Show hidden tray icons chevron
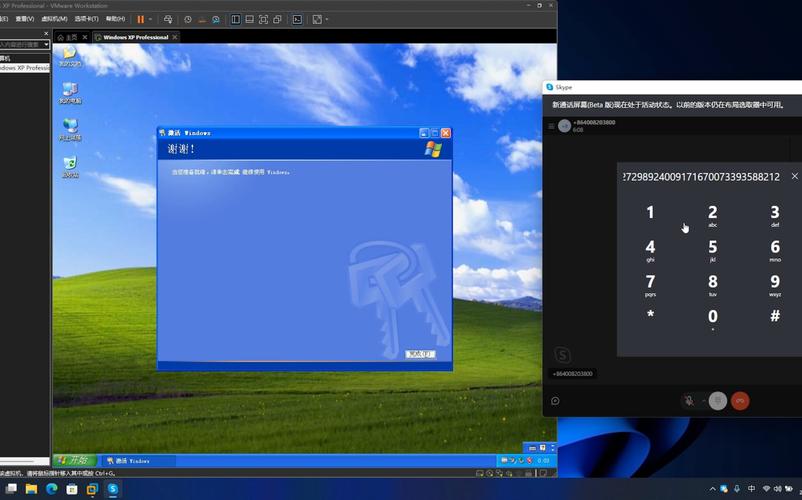The image size is (802, 500). click(x=712, y=489)
